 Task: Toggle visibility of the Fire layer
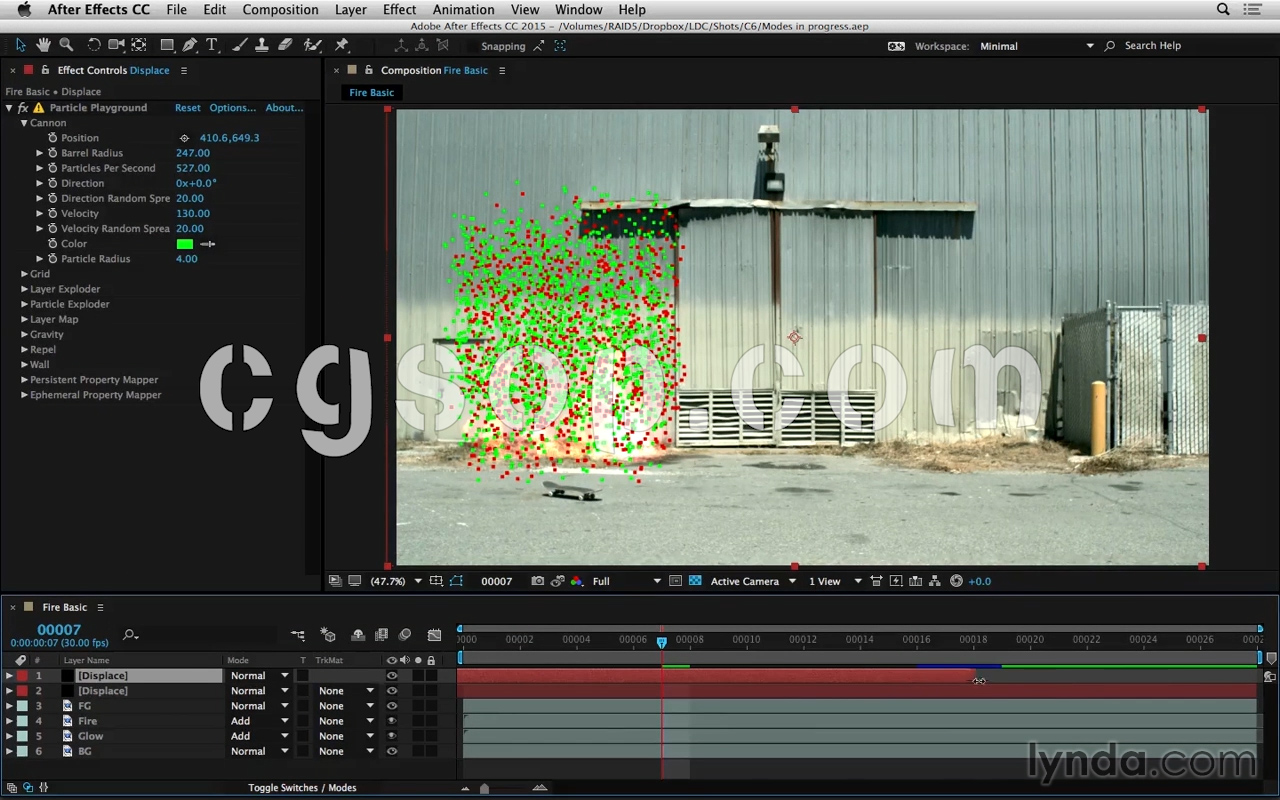click(392, 721)
